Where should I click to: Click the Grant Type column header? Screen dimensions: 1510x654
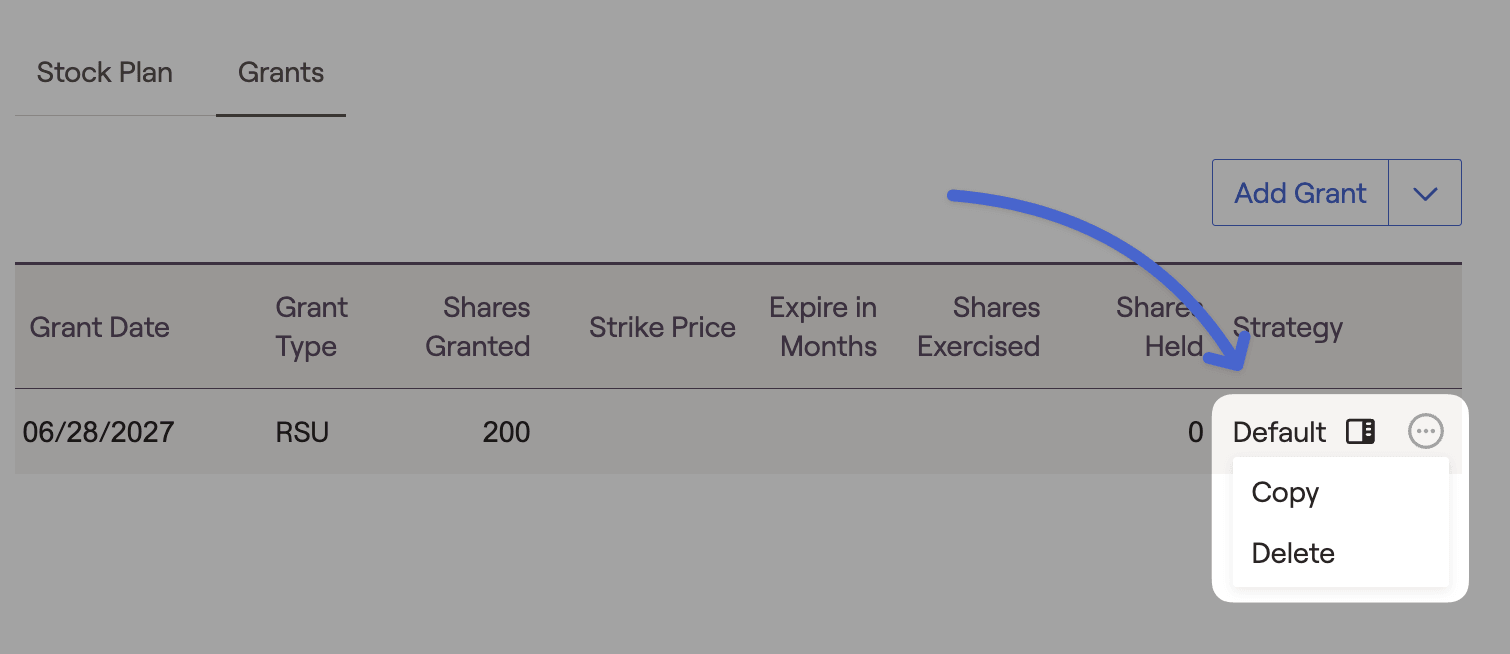click(x=312, y=327)
